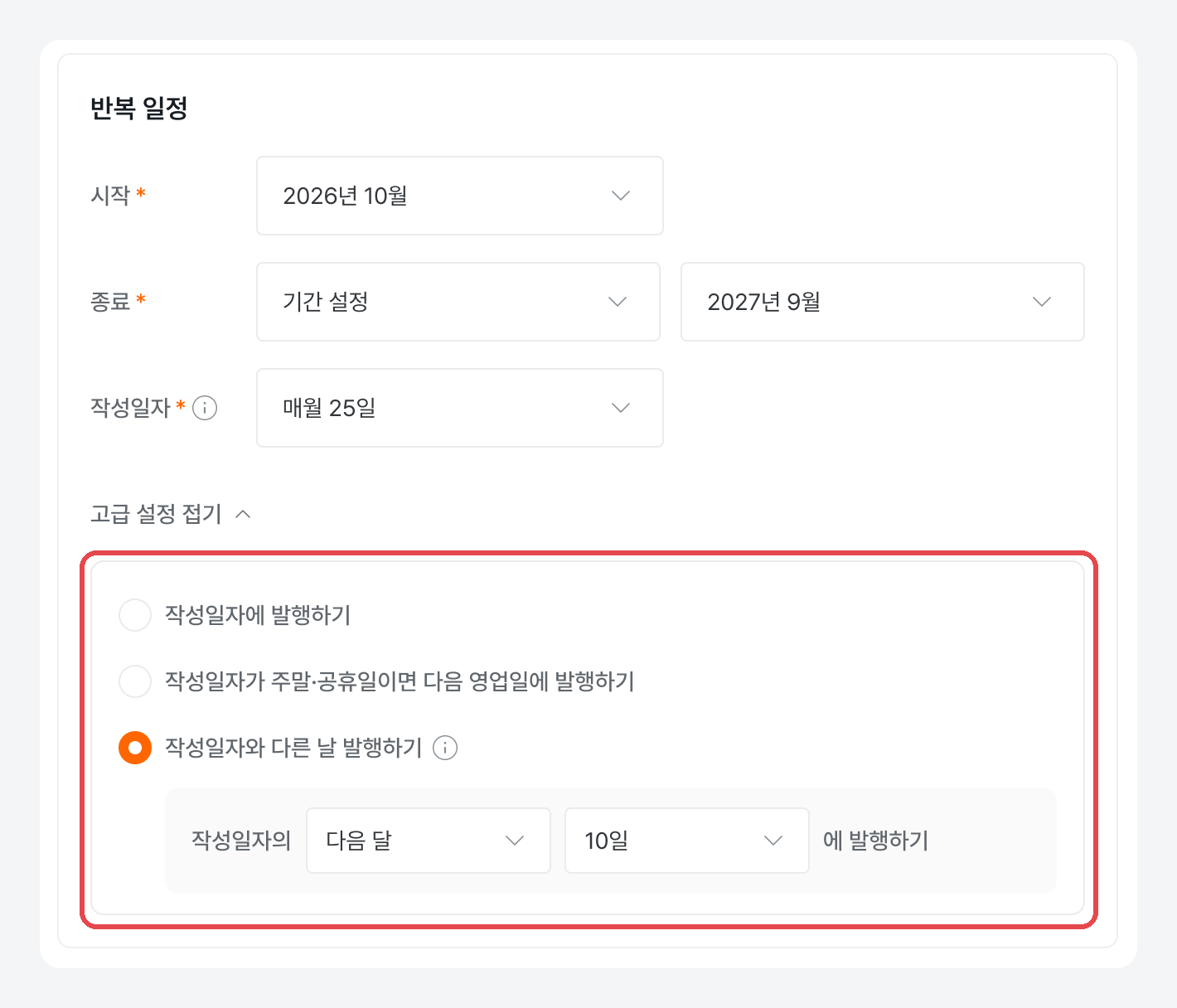The height and width of the screenshot is (1008, 1177).
Task: Open the 다음 달 month offset dropdown
Action: [x=429, y=841]
